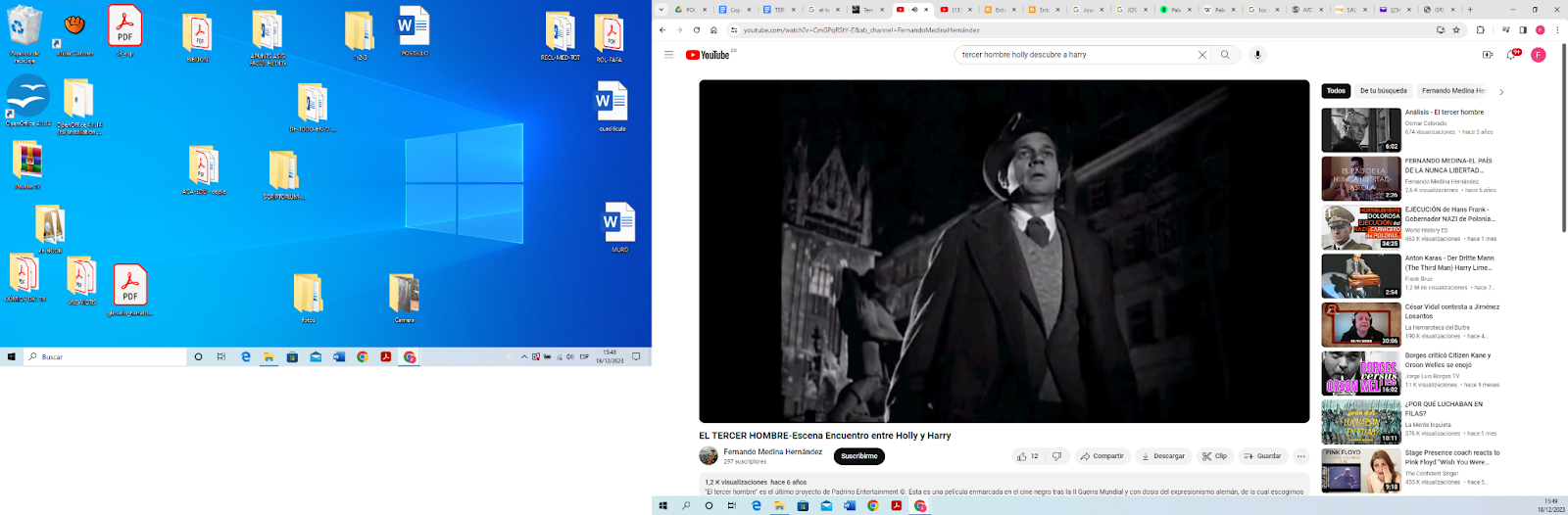
Task: Click the YouTube logo to go home
Action: (708, 55)
